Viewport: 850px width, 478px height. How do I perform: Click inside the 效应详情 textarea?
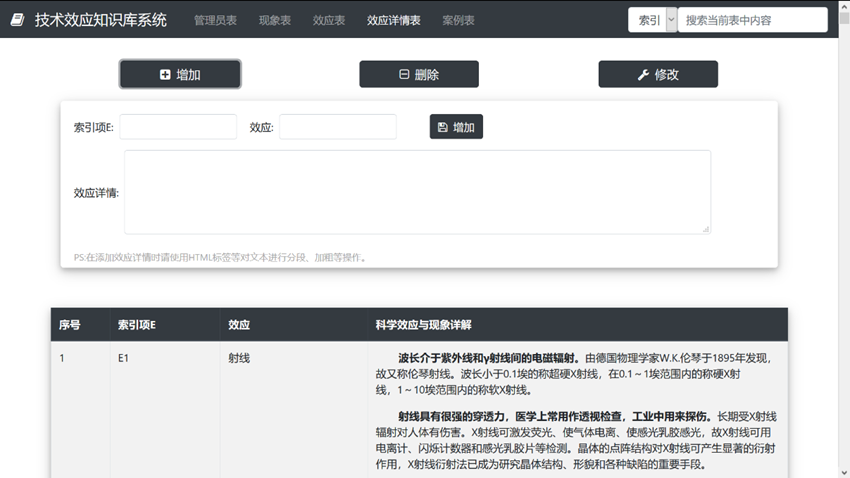tap(417, 192)
